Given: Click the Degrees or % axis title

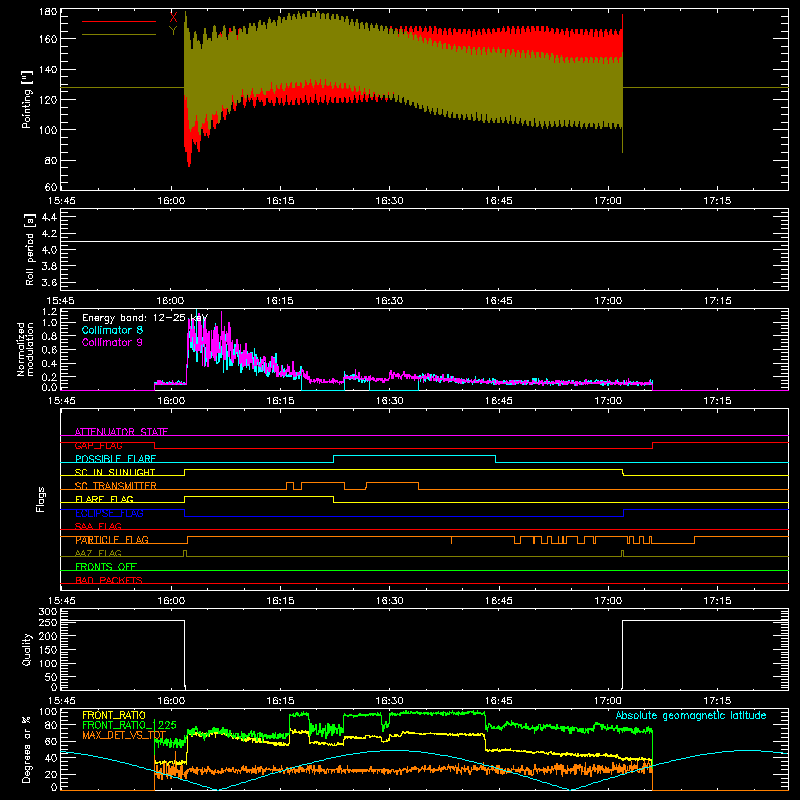Looking at the screenshot, I should [x=27, y=749].
